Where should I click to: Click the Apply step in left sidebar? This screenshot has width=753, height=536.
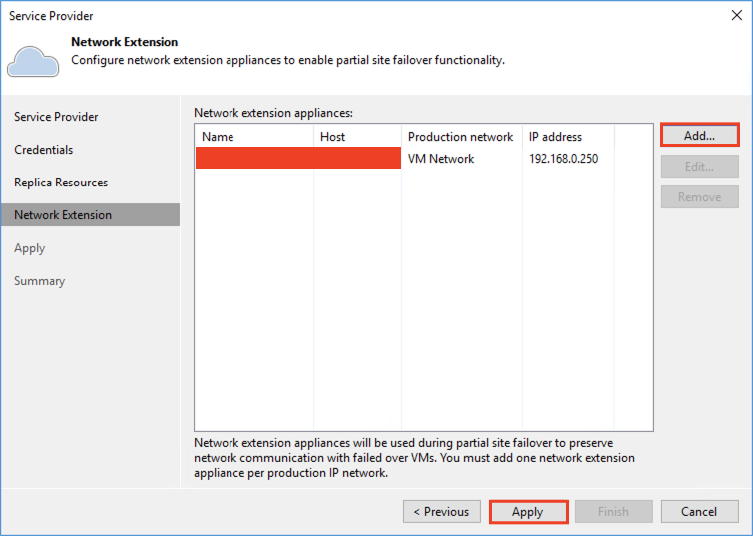tap(30, 248)
